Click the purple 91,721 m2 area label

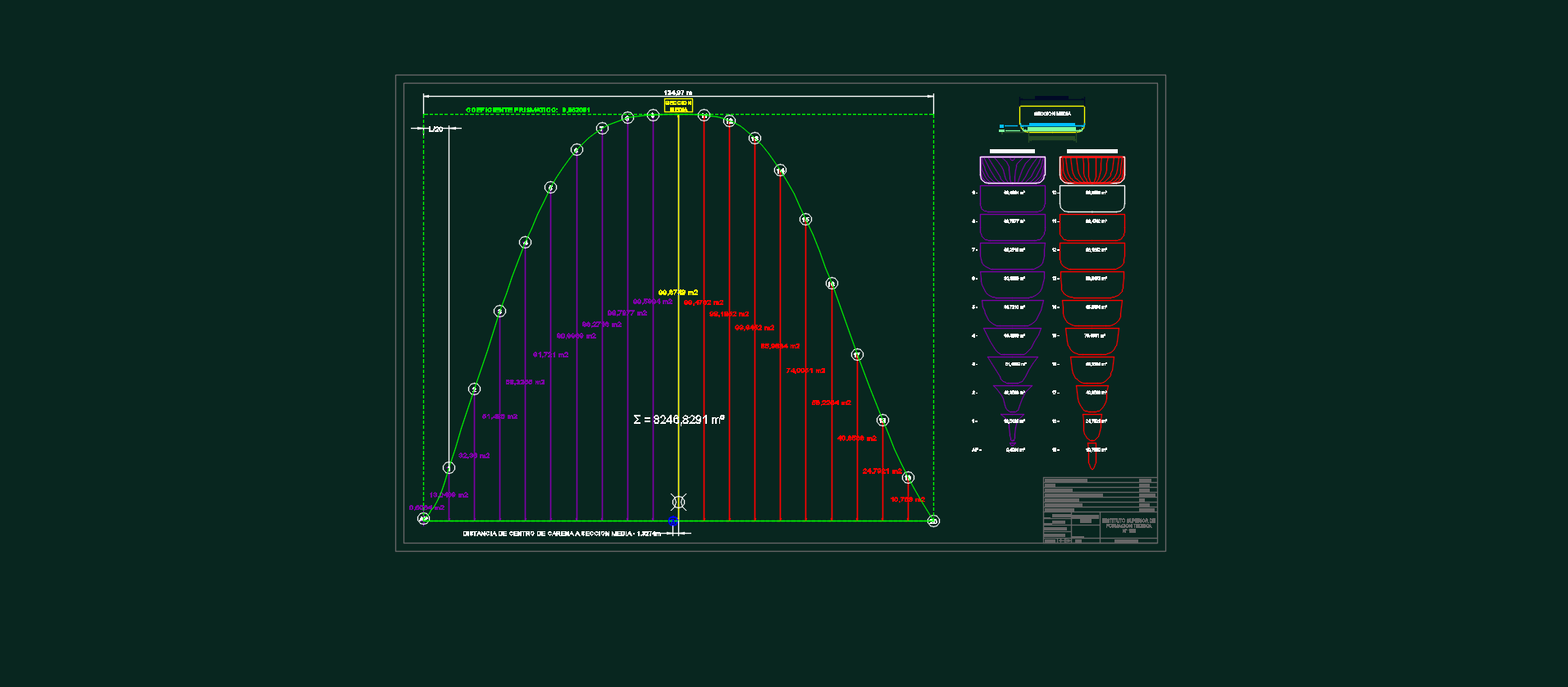(550, 355)
